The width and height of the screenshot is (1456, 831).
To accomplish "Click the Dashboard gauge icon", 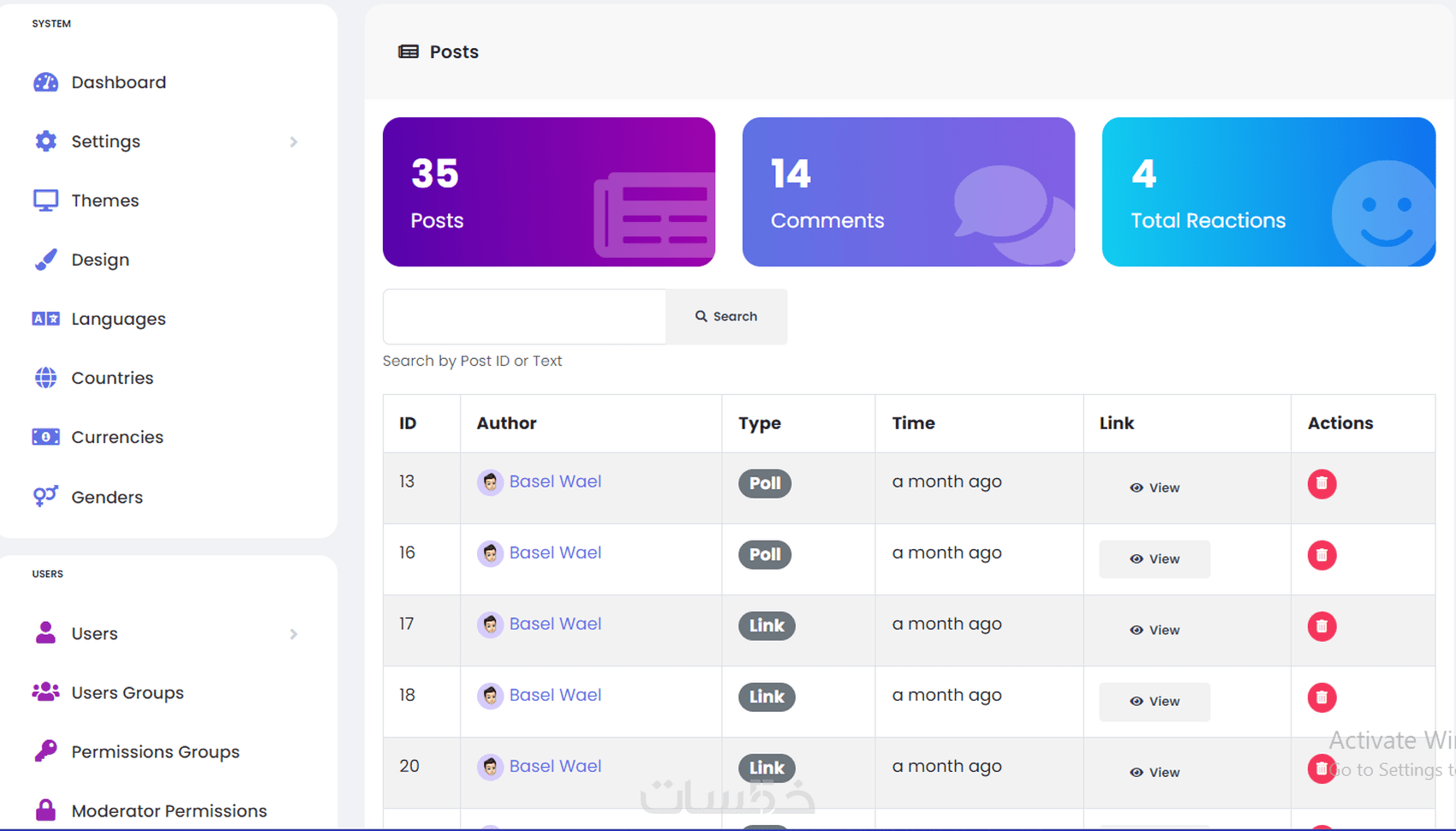I will [x=45, y=82].
